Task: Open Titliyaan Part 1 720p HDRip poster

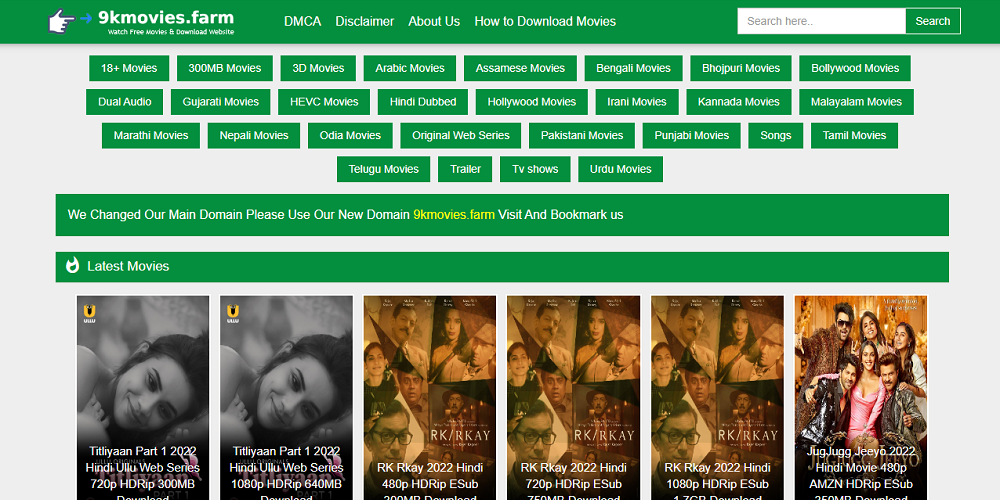Action: [143, 397]
